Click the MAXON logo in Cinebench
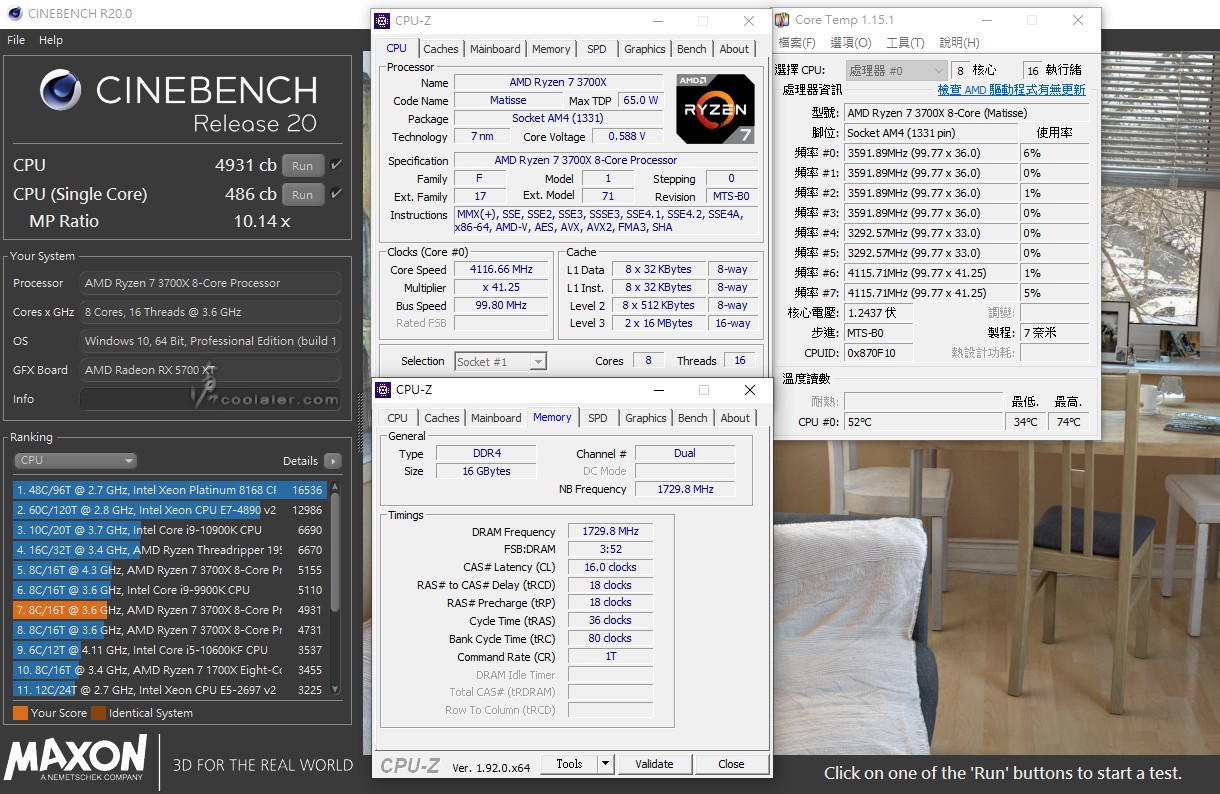The image size is (1220, 794). click(x=75, y=758)
